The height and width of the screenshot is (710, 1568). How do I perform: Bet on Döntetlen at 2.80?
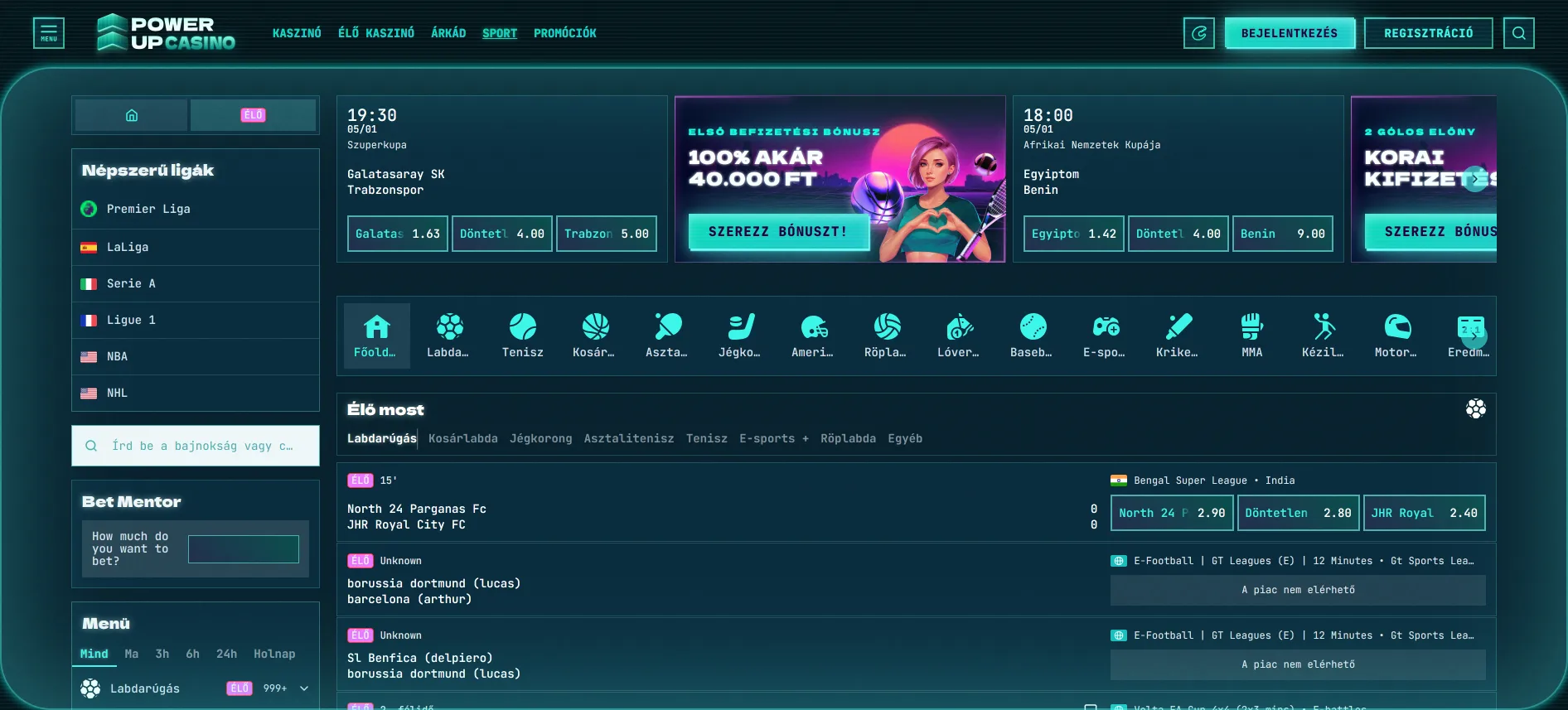coord(1298,513)
